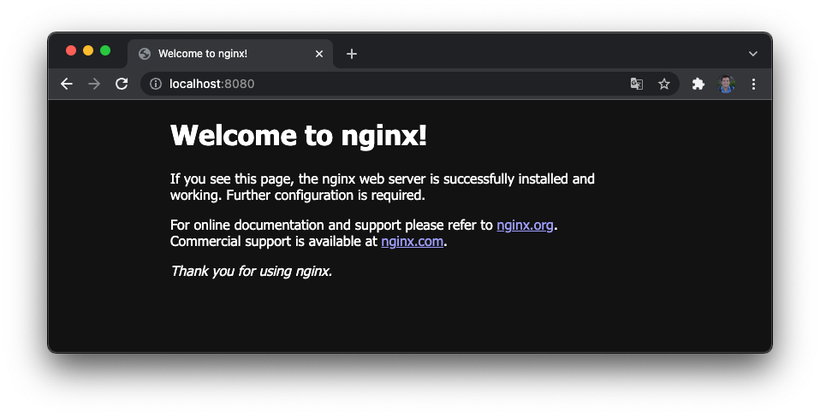Close the browser window with red button
Viewport: 820px width, 416px height.
click(x=71, y=51)
